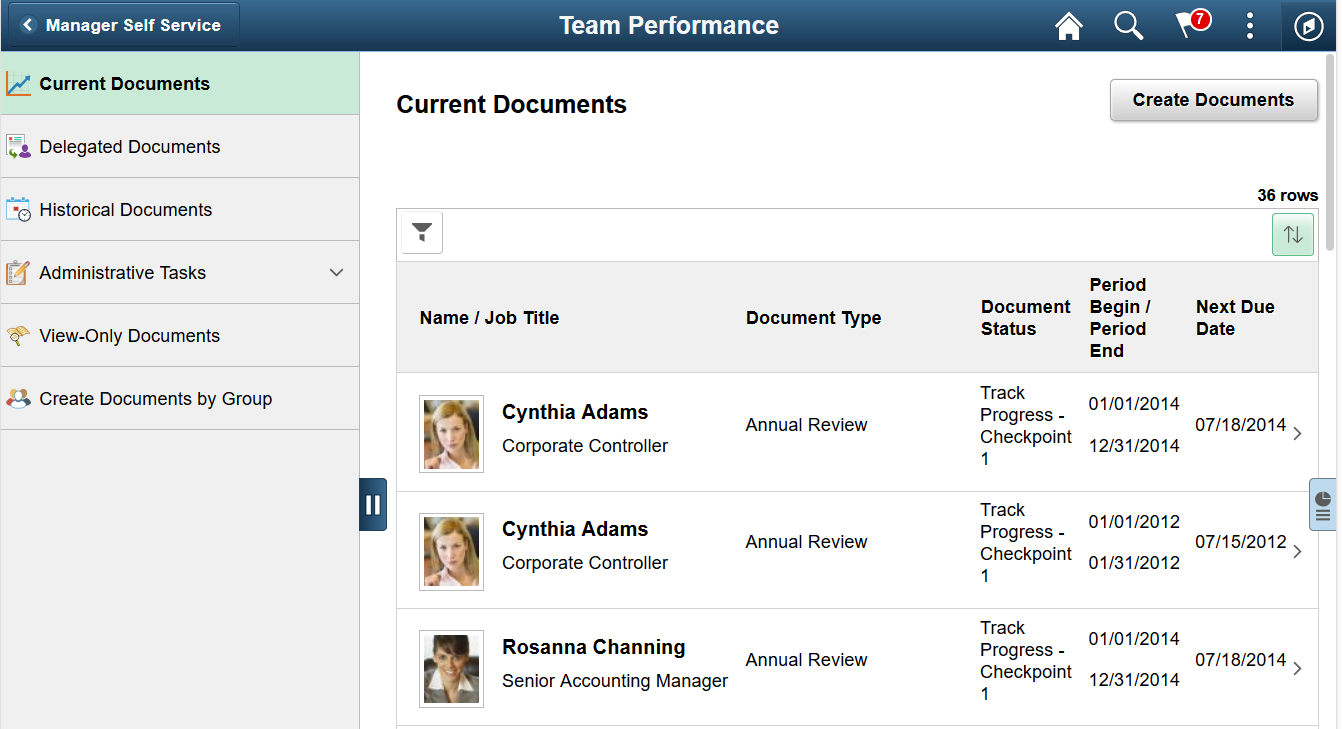Click Cynthia Adams photo for 2012 review
Image resolution: width=1342 pixels, height=729 pixels.
(451, 551)
